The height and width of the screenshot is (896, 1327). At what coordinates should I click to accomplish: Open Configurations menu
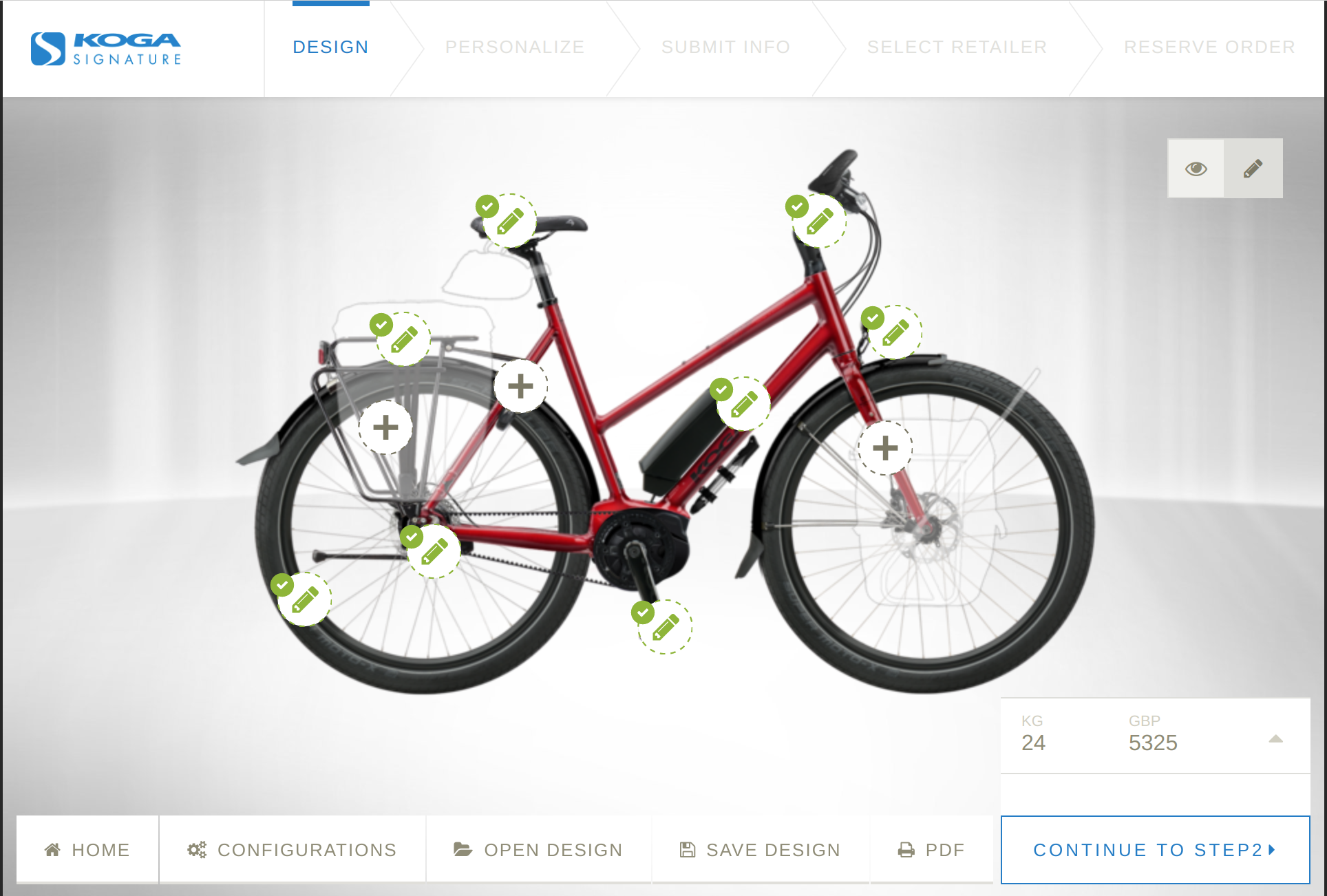pyautogui.click(x=292, y=850)
